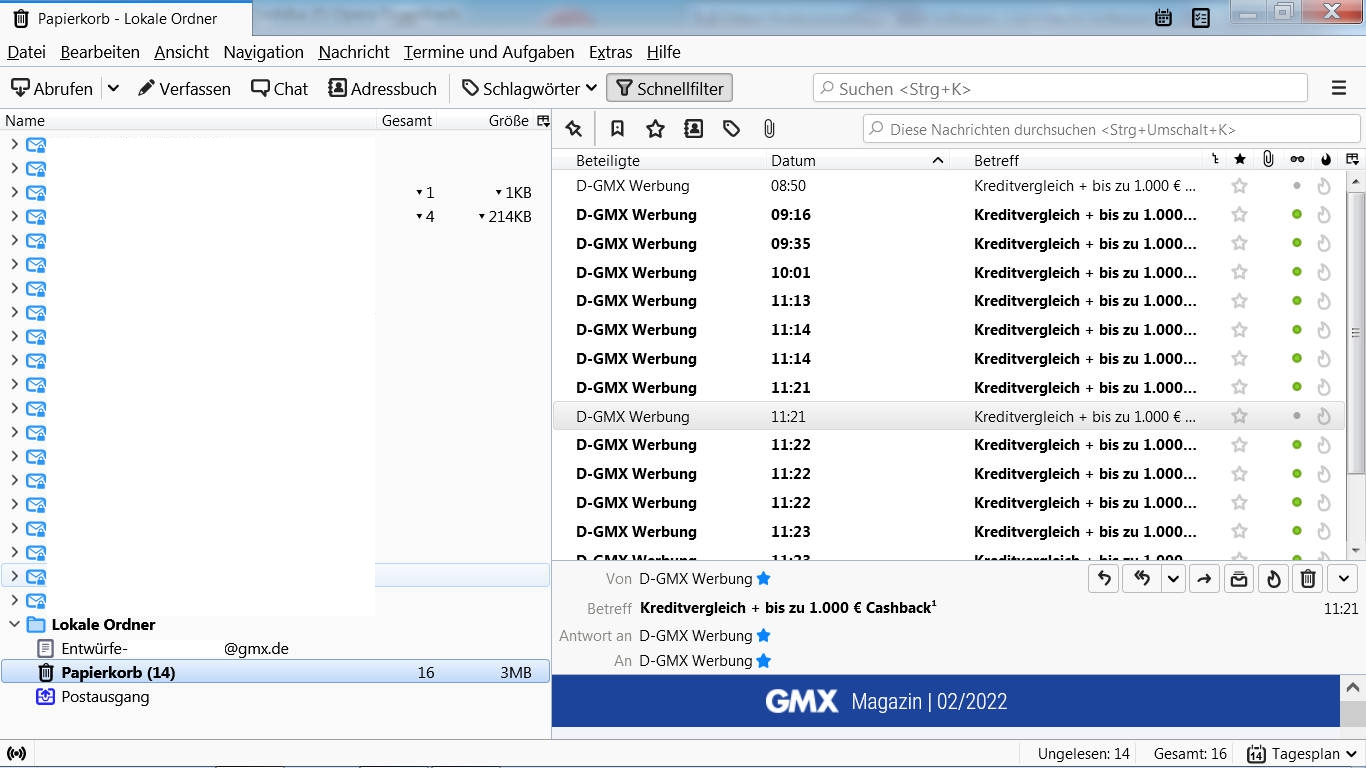Viewport: 1366px width, 768px height.
Task: Open the Tagesplan pane in status bar
Action: point(1302,754)
